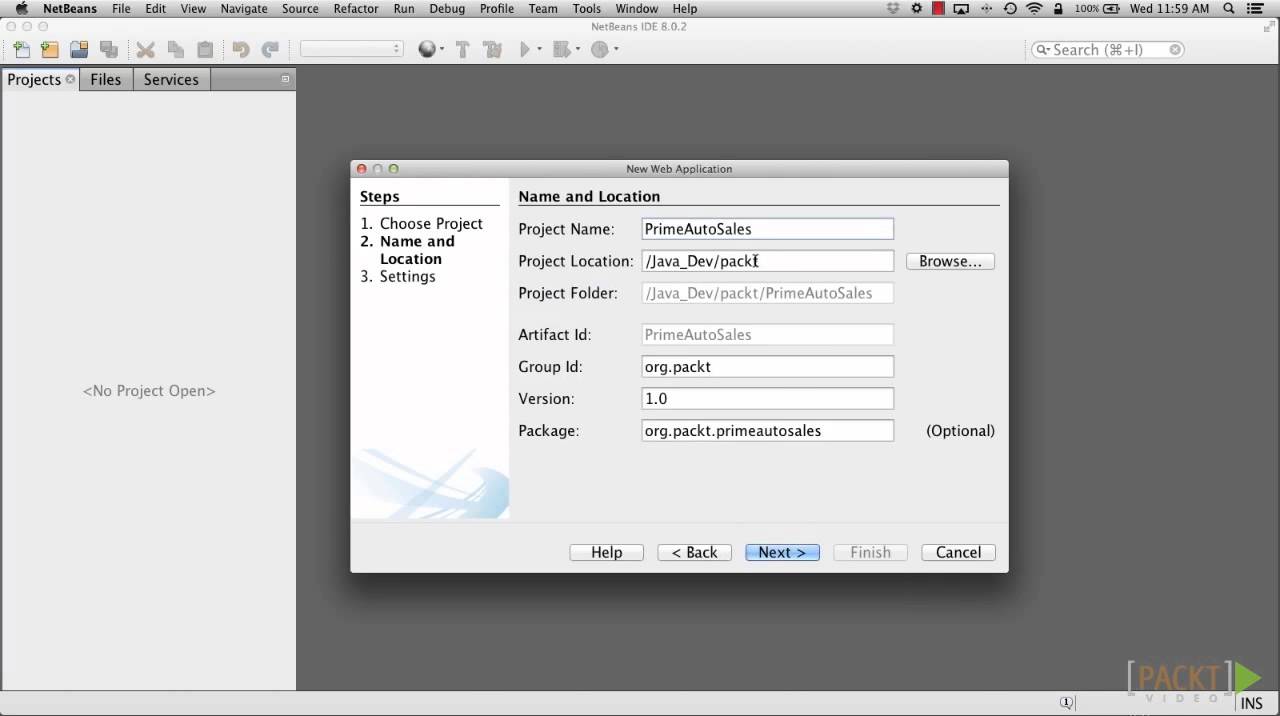Viewport: 1280px width, 716px height.
Task: Click the Profile Project clock icon
Action: 600,49
